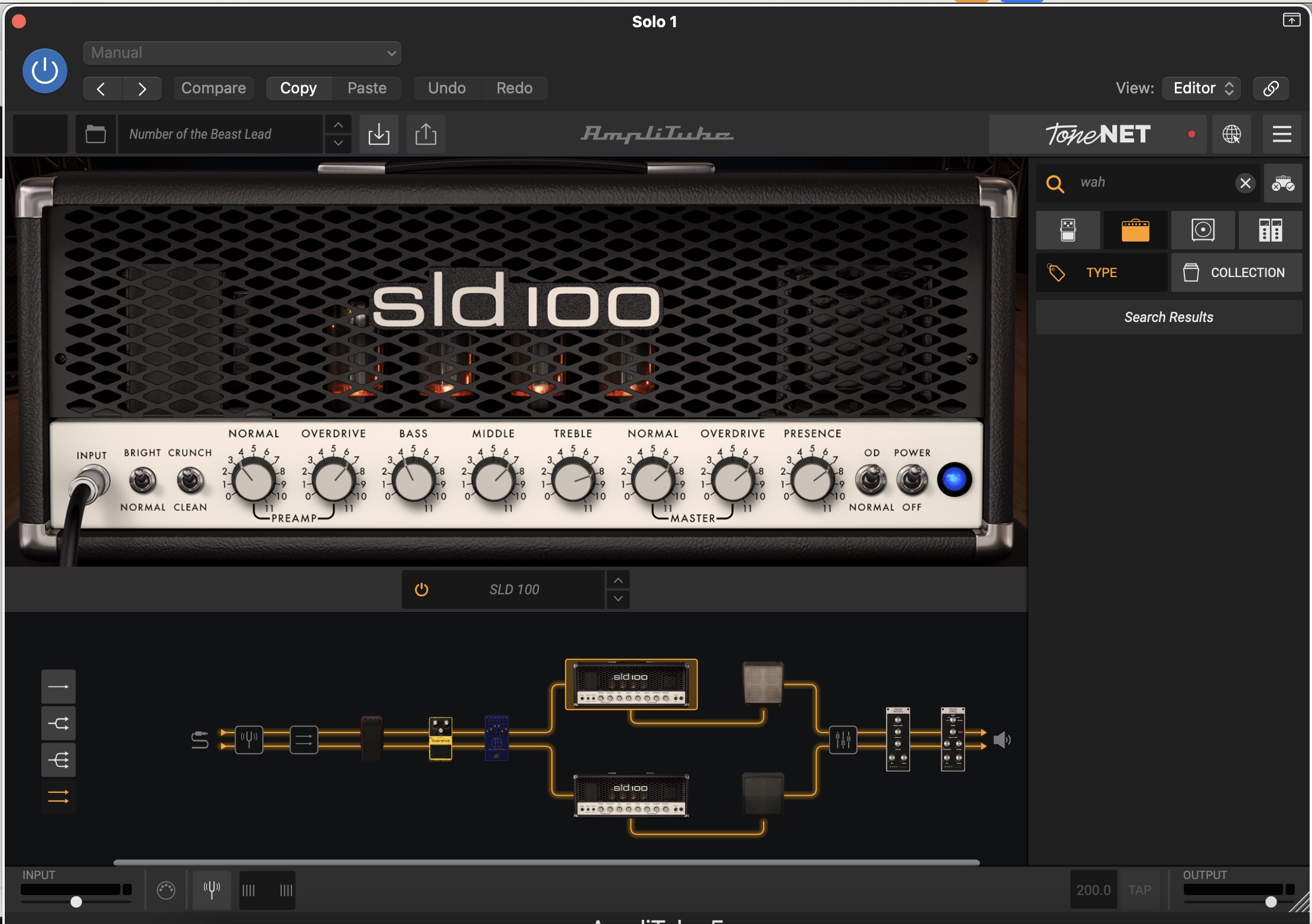Viewport: 1312px width, 924px height.
Task: Open the View Editor dropdown
Action: coord(1201,88)
